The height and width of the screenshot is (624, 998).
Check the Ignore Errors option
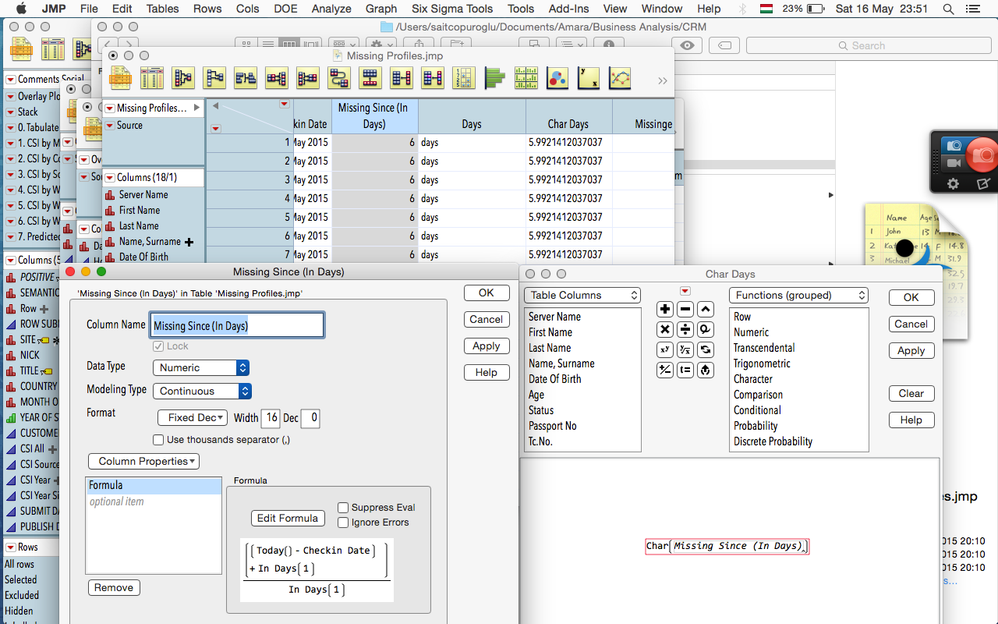(x=343, y=522)
